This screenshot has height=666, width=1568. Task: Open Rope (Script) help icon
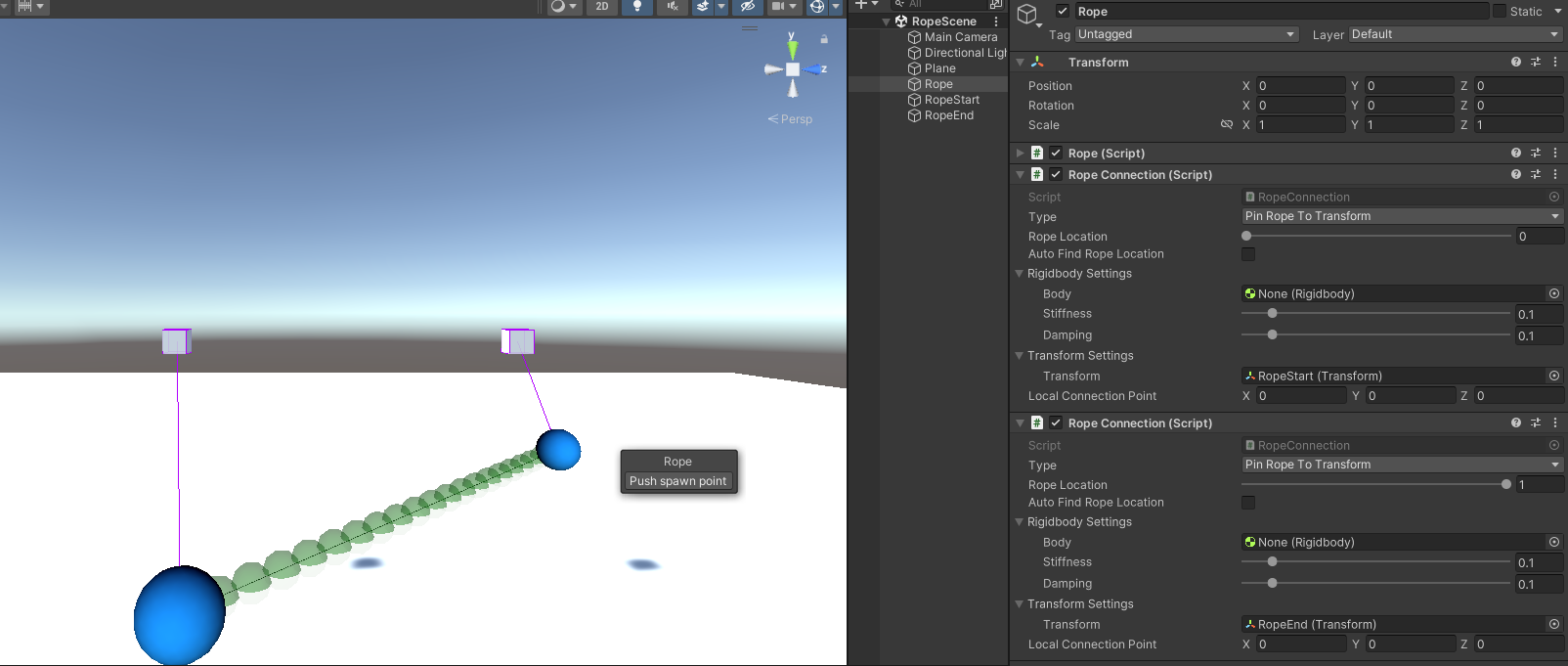(1516, 153)
